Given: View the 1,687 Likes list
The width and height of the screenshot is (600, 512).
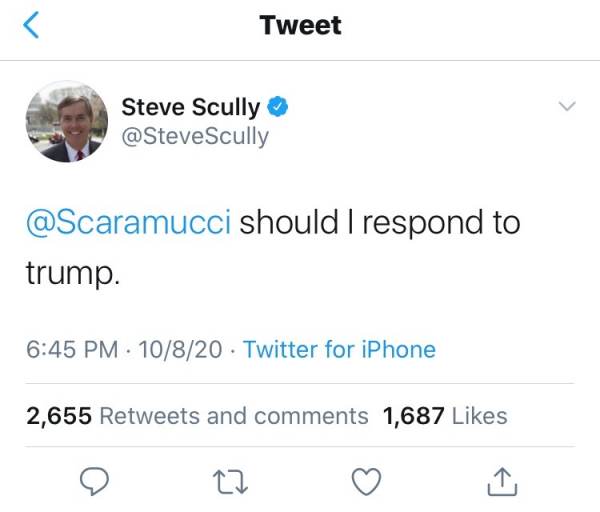Looking at the screenshot, I should coord(445,415).
